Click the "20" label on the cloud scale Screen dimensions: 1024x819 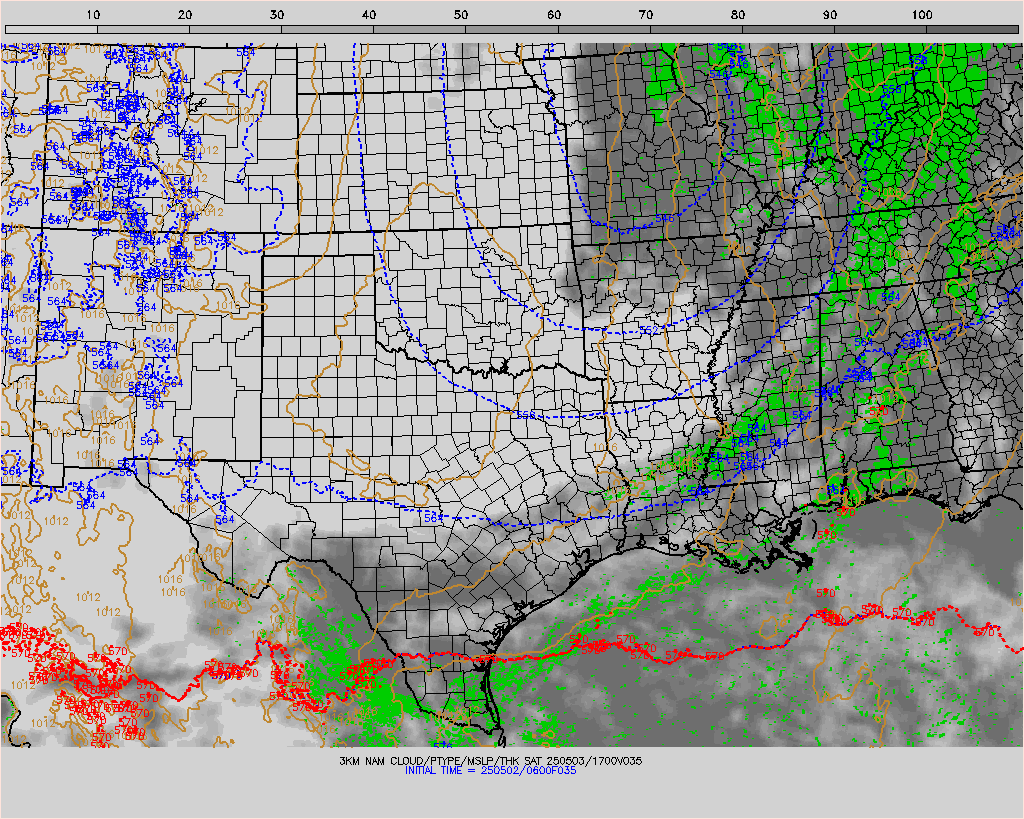(185, 14)
